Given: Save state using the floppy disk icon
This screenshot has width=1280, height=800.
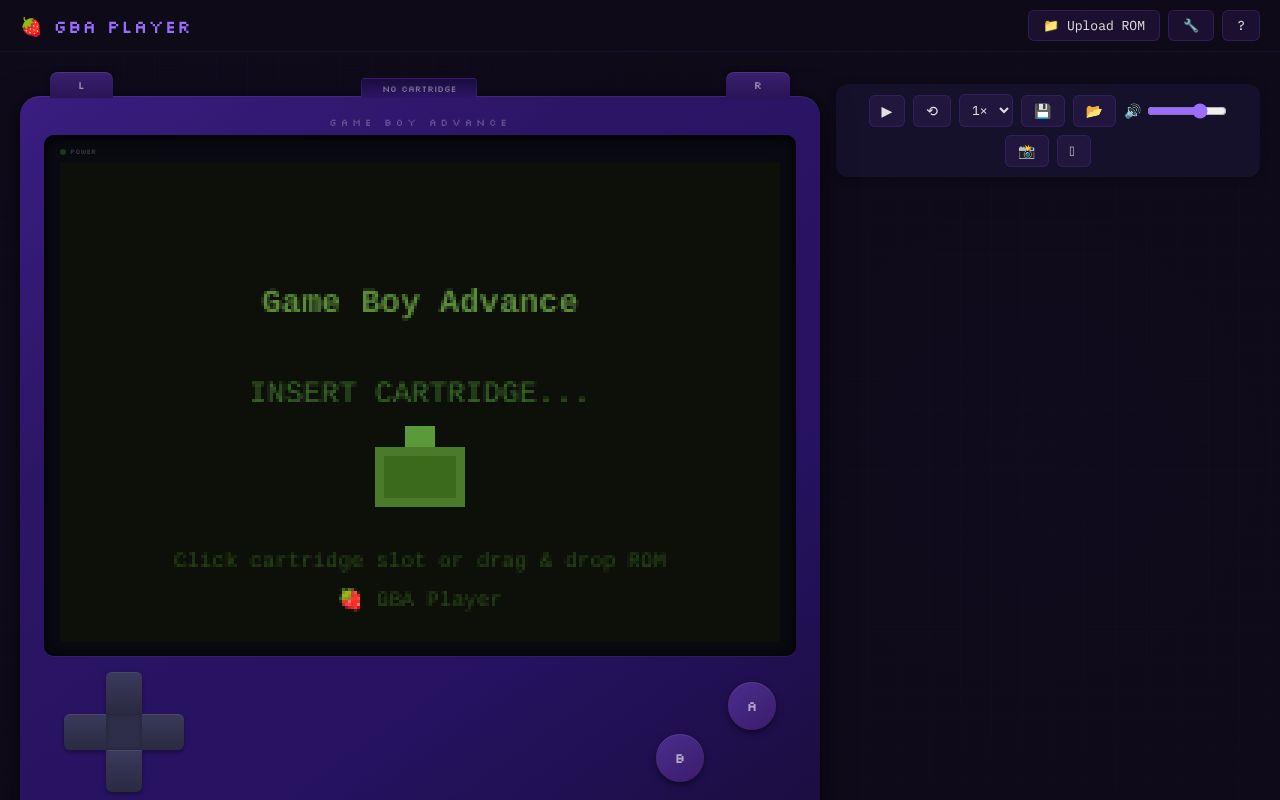Looking at the screenshot, I should pyautogui.click(x=1043, y=111).
